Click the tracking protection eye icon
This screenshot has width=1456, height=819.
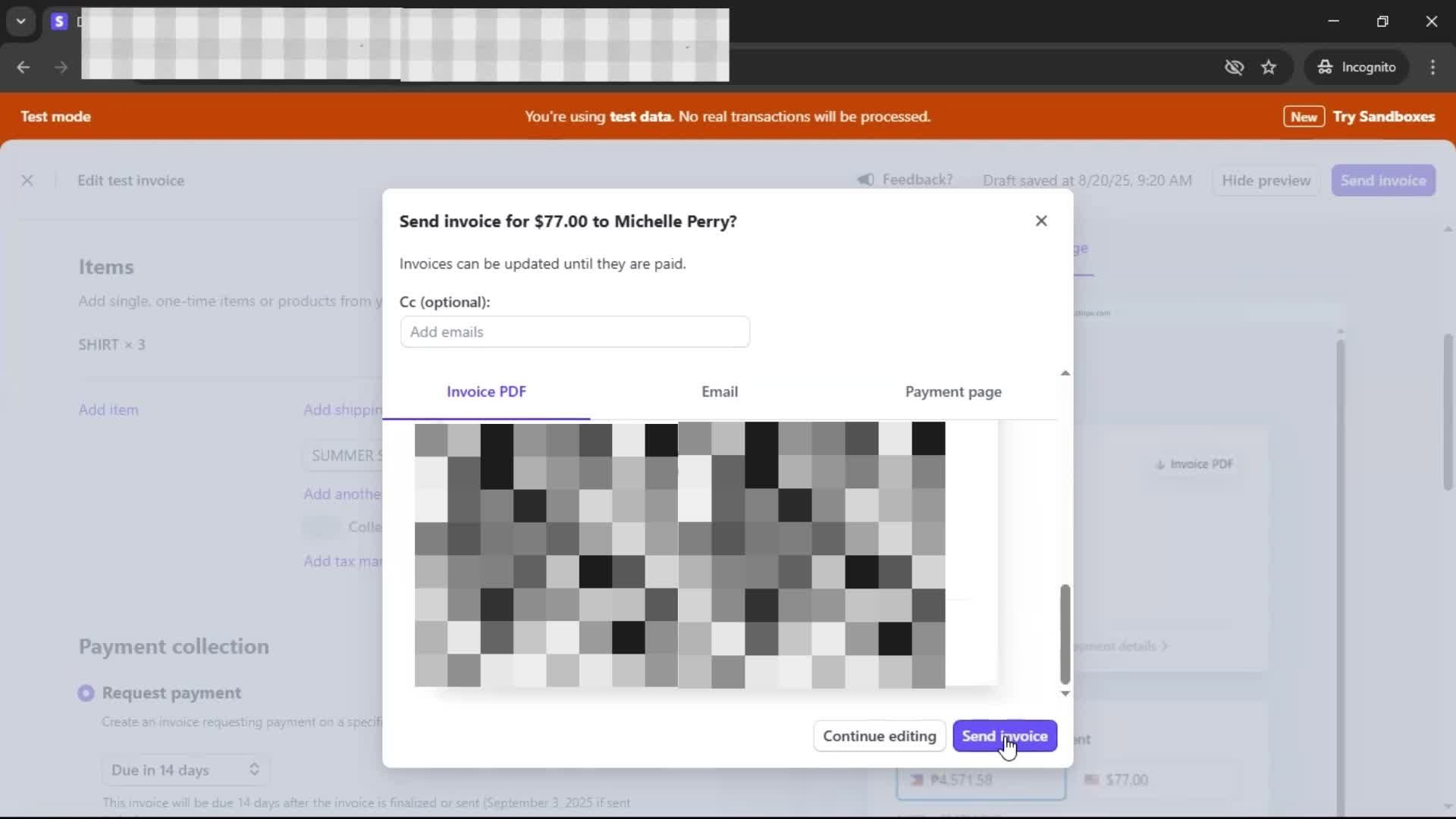click(1234, 67)
